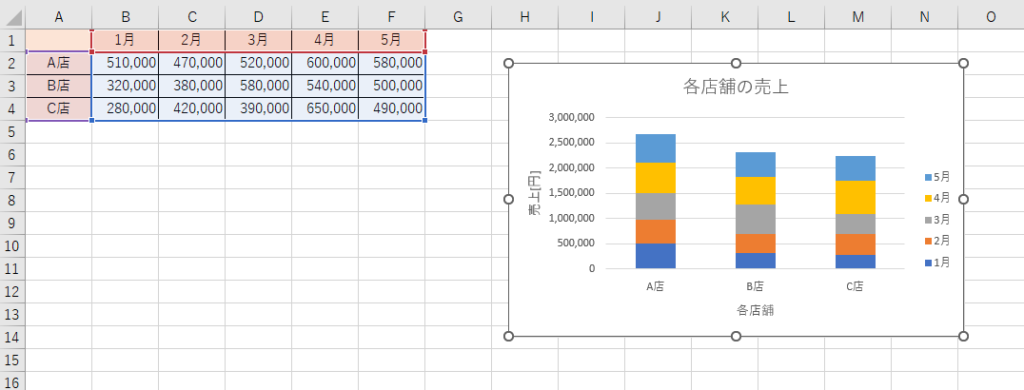
Task: Select the A店 label cell
Action: point(59,63)
